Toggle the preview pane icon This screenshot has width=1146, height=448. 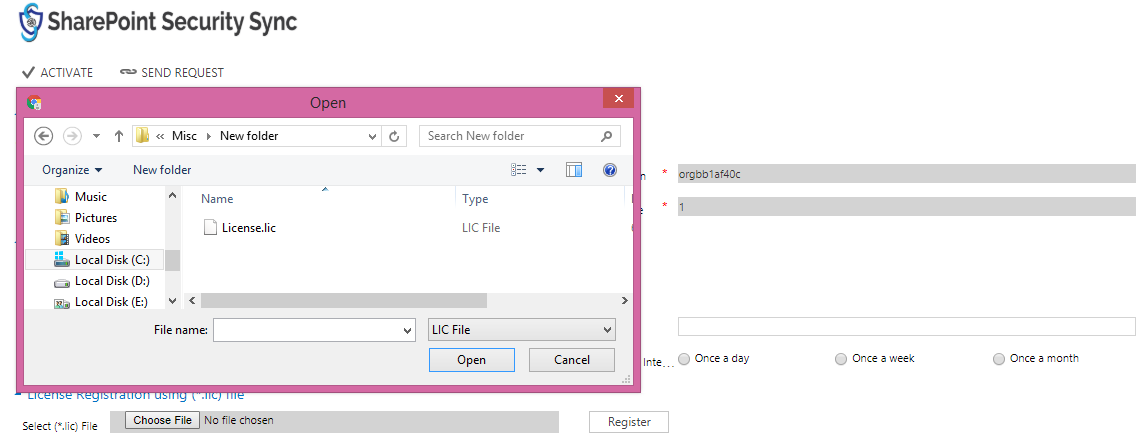coord(574,170)
